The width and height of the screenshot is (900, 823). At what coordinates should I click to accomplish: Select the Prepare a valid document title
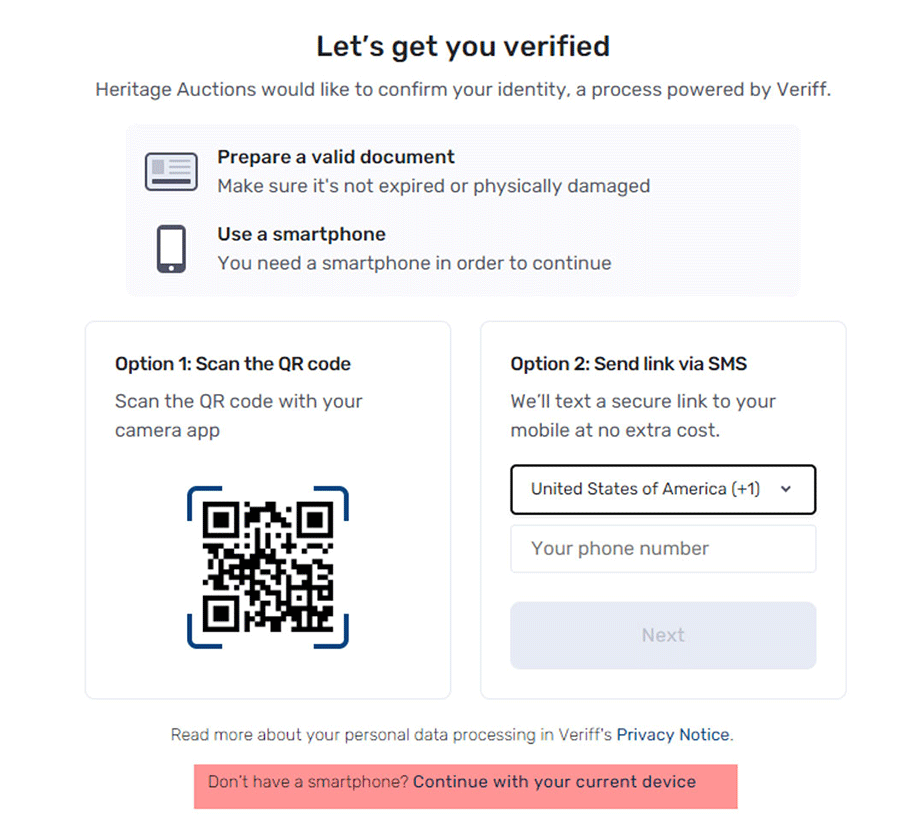click(x=336, y=157)
